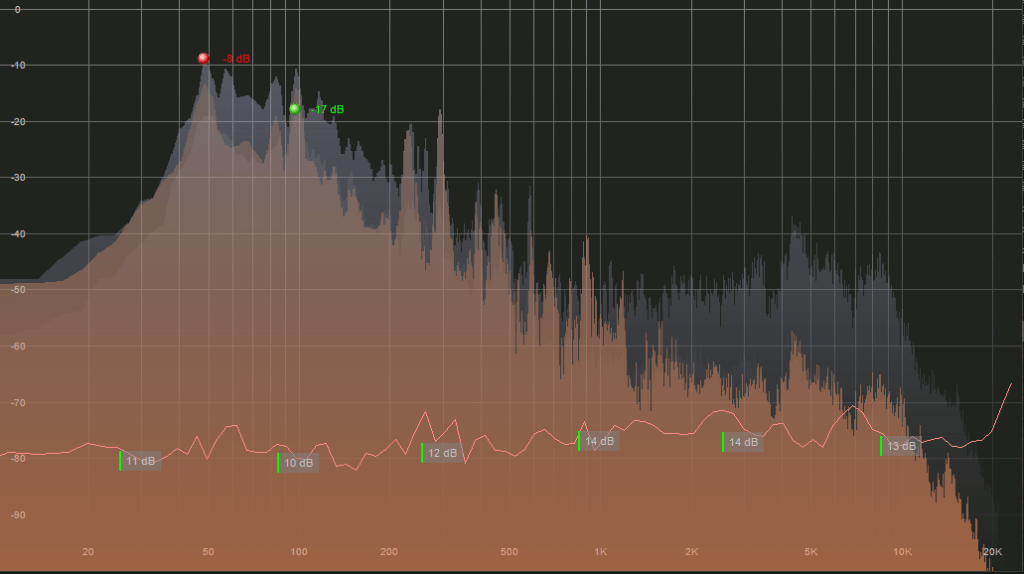The height and width of the screenshot is (574, 1024).
Task: Select the red -8 dB peak label
Action: coord(236,59)
